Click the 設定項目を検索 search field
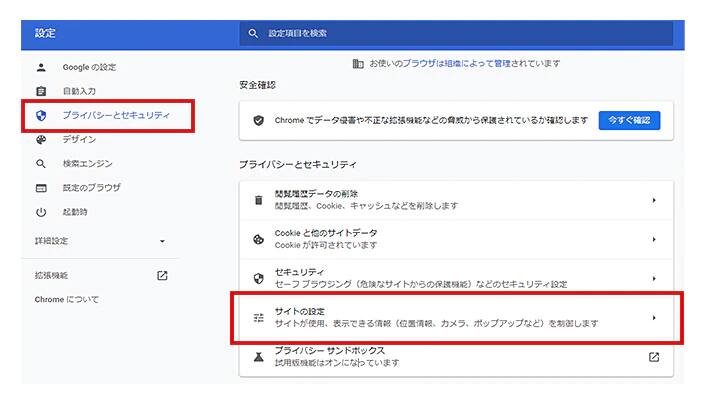The height and width of the screenshot is (408, 706). 460,34
